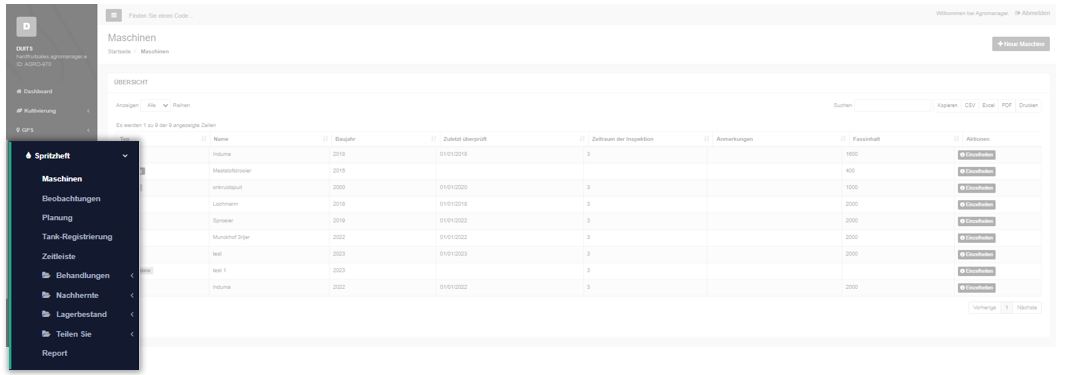
Task: Collapse the Spritzheft menu chevron
Action: (125, 156)
